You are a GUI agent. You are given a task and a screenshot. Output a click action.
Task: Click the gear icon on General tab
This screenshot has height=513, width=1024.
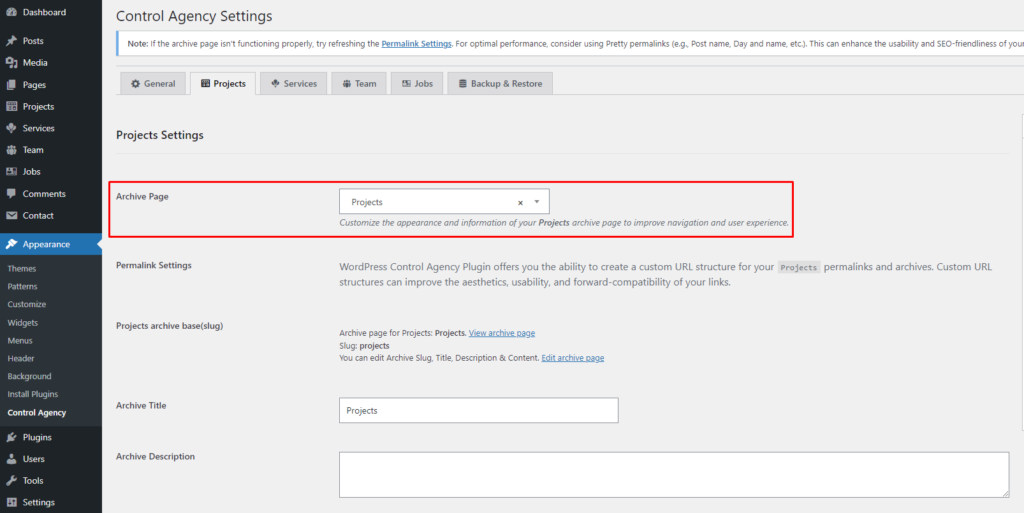click(x=136, y=84)
